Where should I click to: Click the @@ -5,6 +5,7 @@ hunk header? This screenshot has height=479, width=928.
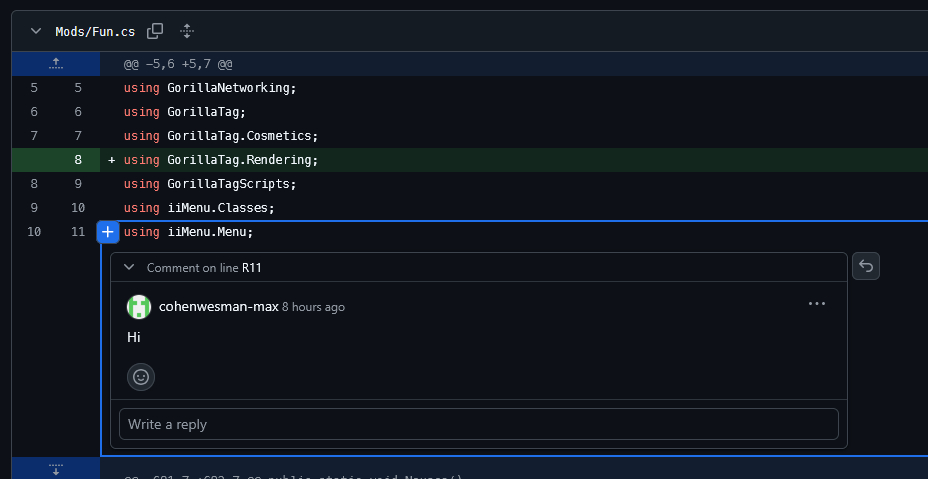coord(178,64)
